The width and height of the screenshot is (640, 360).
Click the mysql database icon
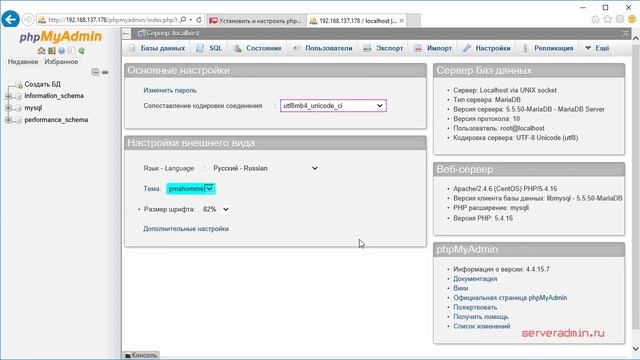18,108
